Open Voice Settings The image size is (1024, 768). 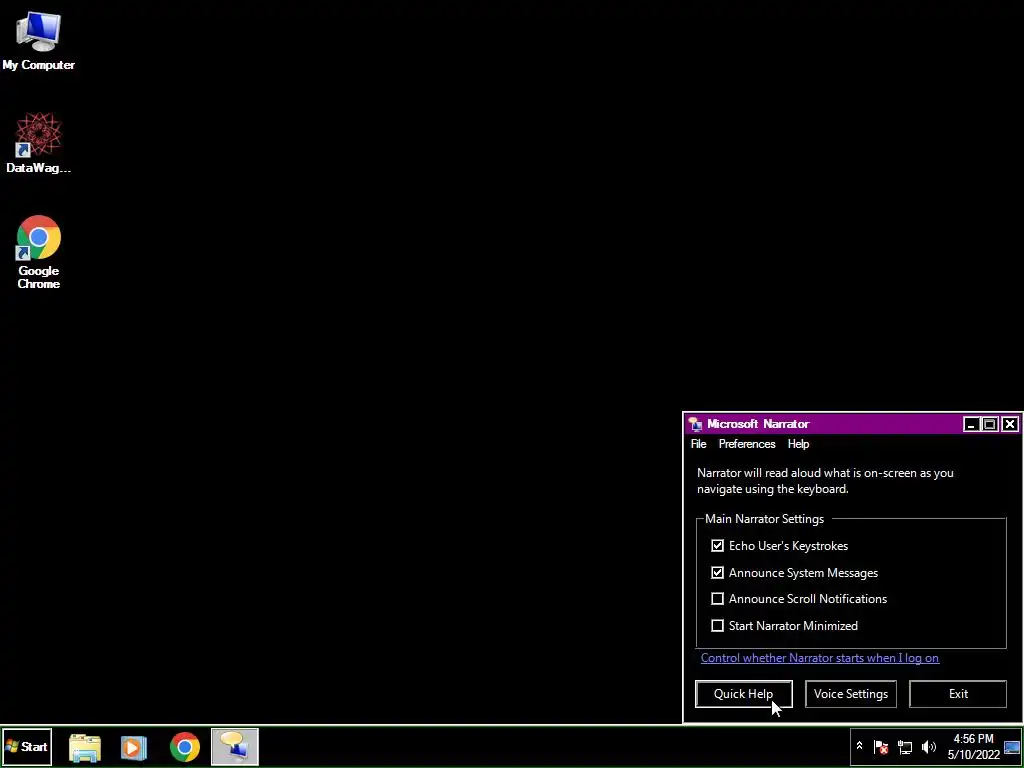coord(850,694)
